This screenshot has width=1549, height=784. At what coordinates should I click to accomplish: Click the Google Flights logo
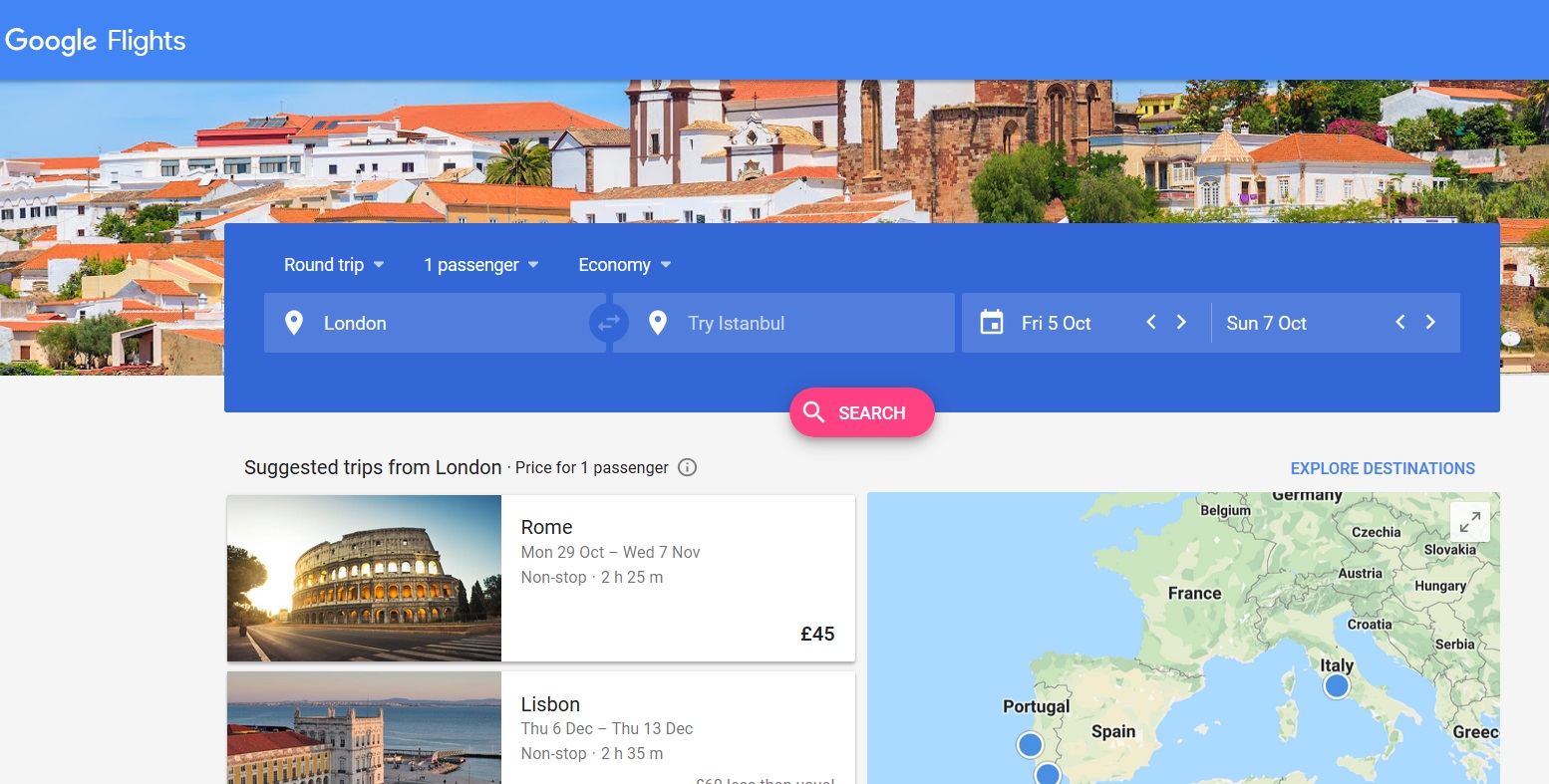tap(96, 41)
